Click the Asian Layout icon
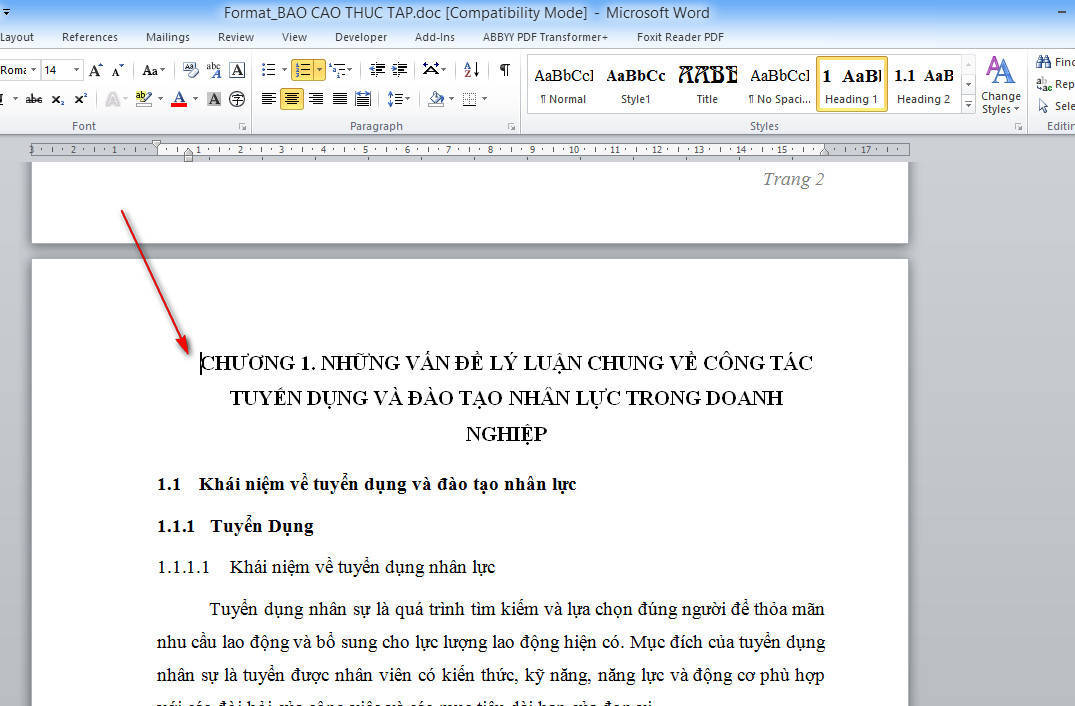The image size is (1075, 706). click(431, 69)
